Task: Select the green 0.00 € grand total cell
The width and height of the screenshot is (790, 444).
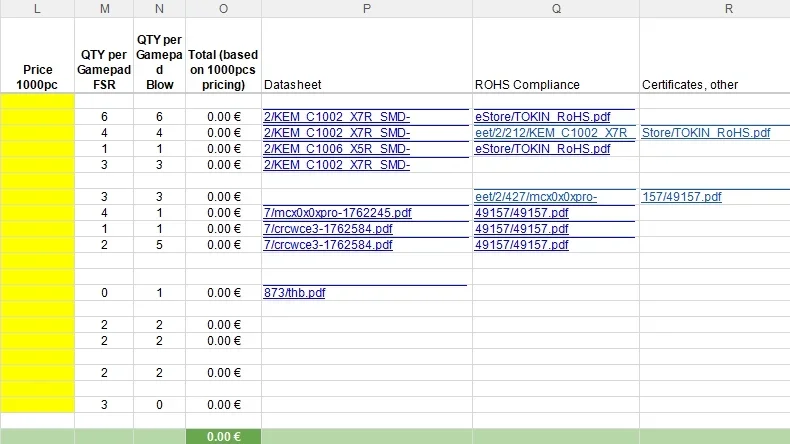Action: coord(223,436)
